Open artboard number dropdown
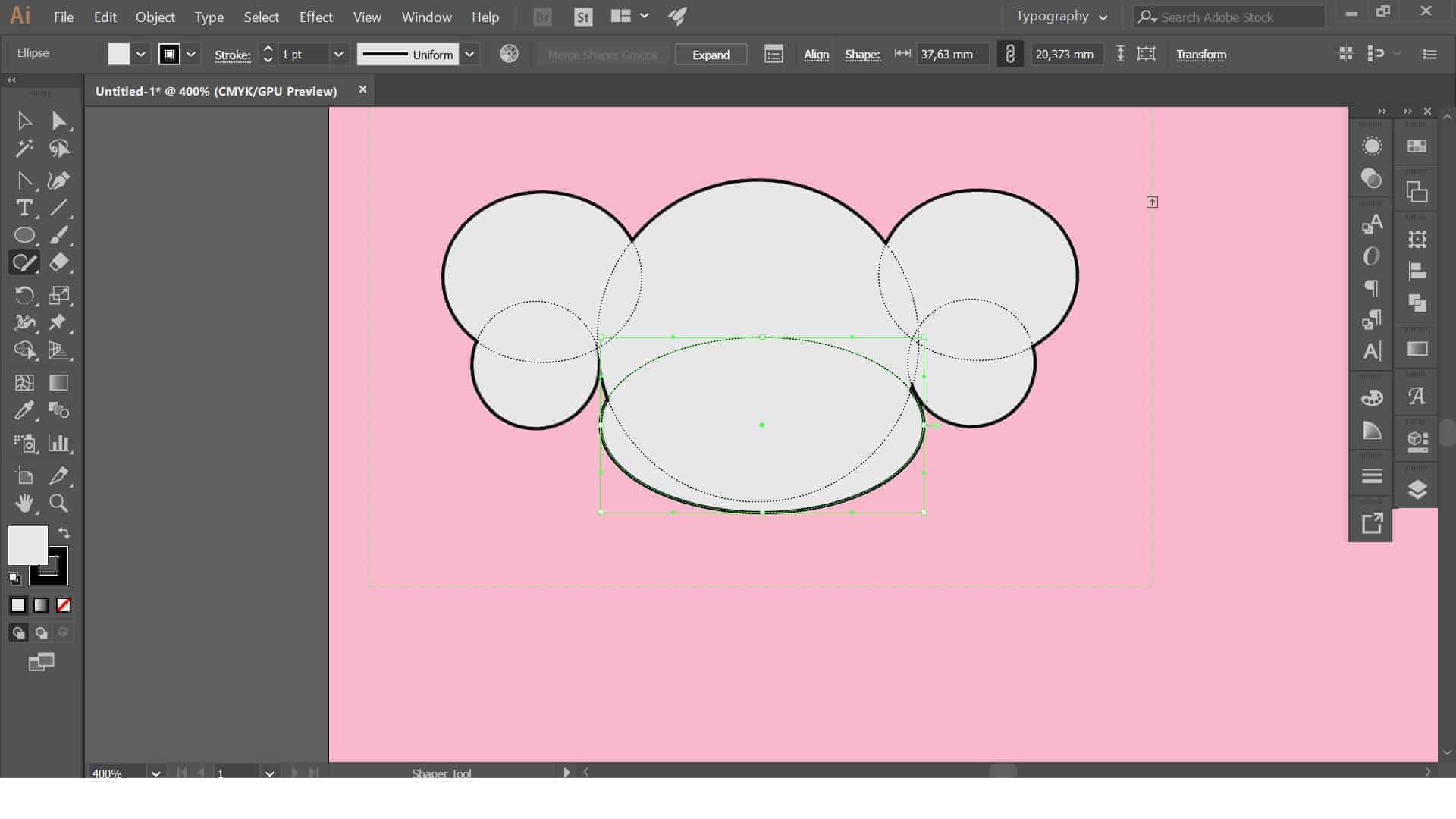This screenshot has width=1456, height=819. 269,773
